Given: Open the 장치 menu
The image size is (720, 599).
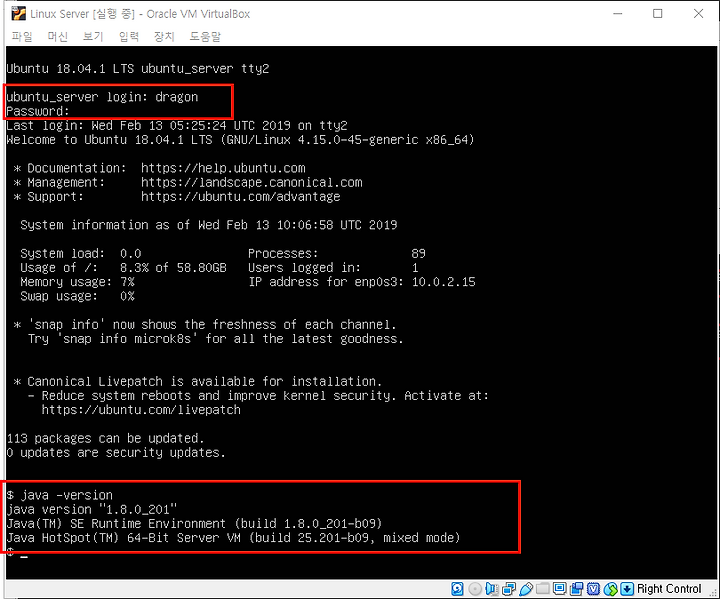Looking at the screenshot, I should click(x=164, y=36).
